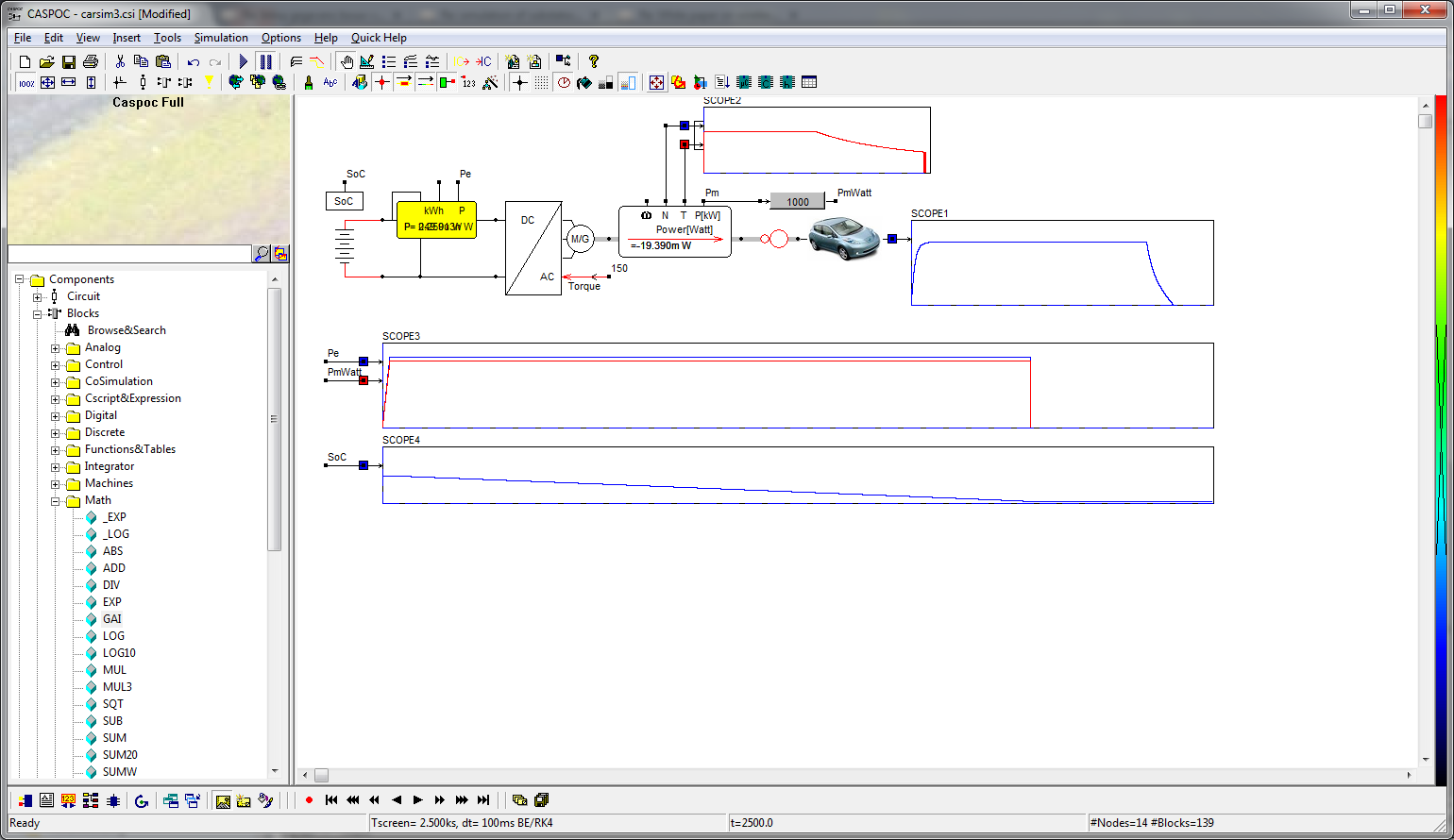
Task: Select the SUM20 block item
Action: tap(120, 755)
